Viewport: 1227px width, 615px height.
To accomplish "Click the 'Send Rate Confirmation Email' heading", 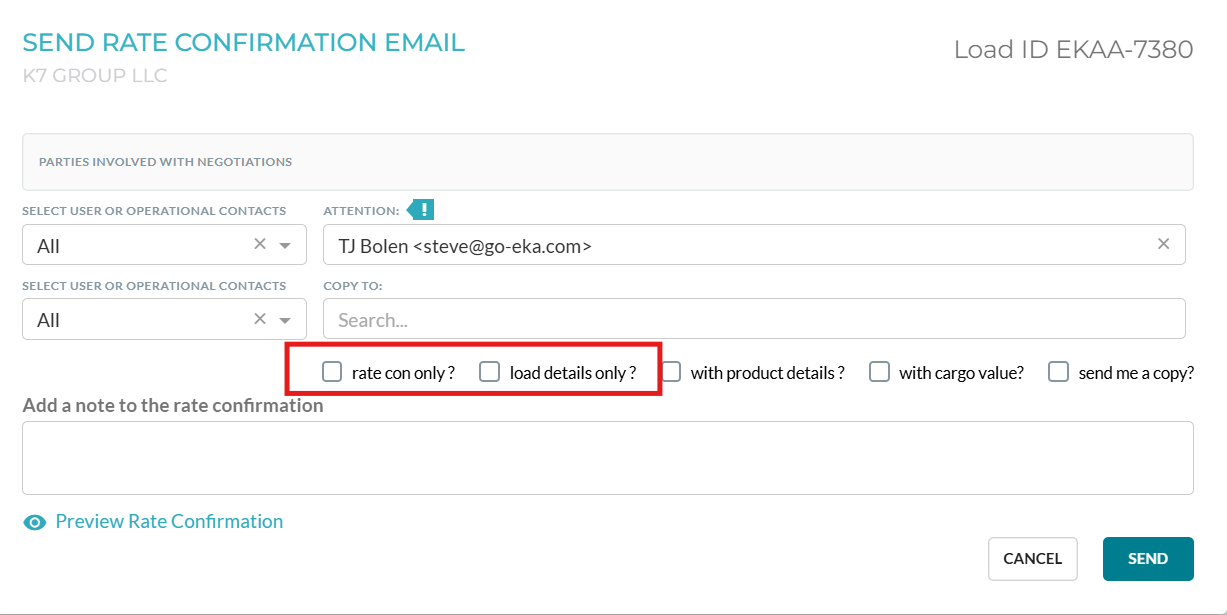I will (243, 42).
